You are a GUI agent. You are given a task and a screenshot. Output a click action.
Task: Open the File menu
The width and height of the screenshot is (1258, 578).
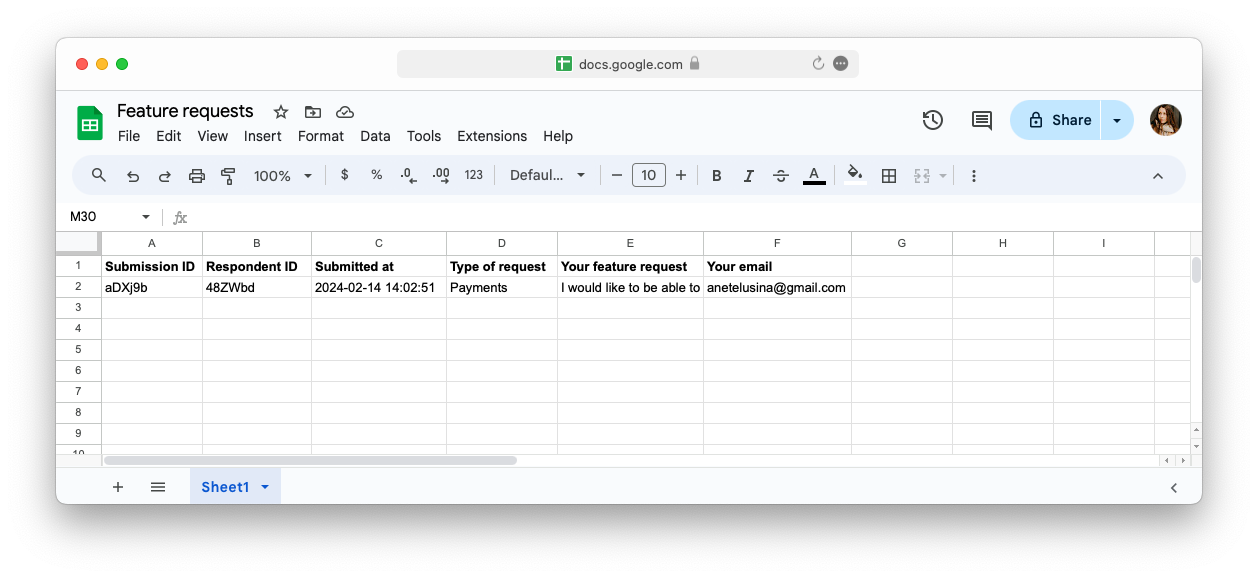129,136
